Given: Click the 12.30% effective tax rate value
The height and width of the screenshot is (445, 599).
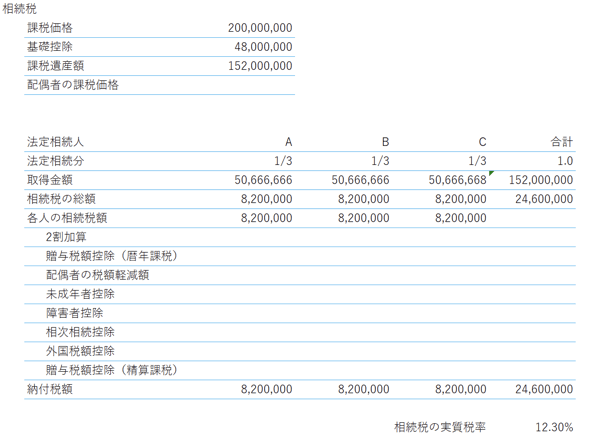Looking at the screenshot, I should 554,427.
